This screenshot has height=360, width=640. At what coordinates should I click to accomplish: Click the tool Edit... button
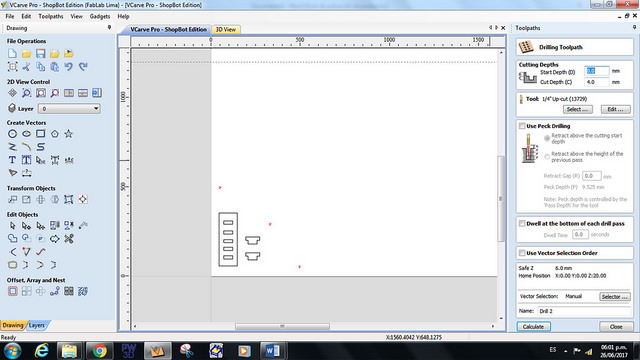coord(616,109)
